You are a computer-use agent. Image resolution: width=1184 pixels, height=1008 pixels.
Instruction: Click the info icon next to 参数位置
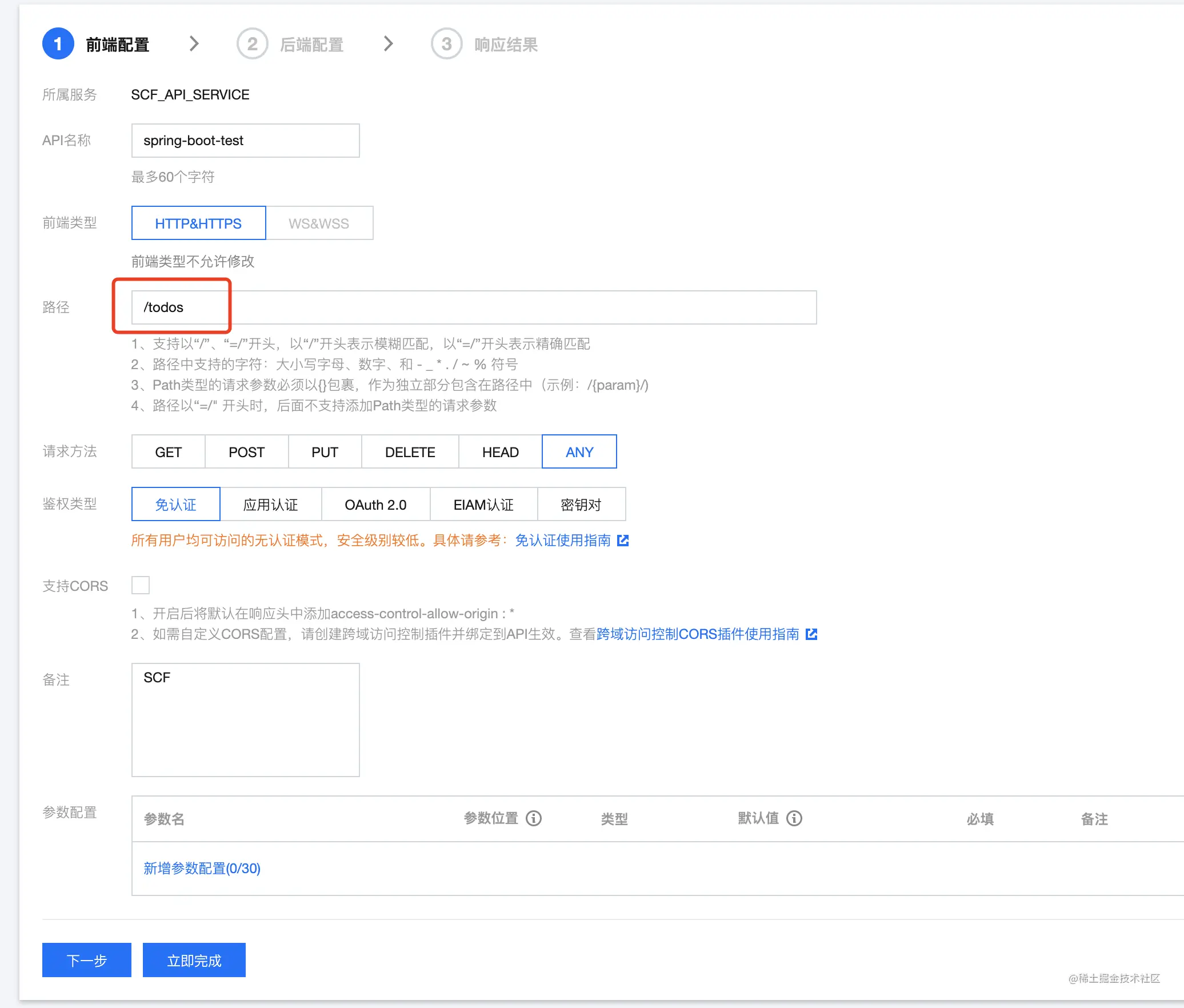tap(534, 818)
